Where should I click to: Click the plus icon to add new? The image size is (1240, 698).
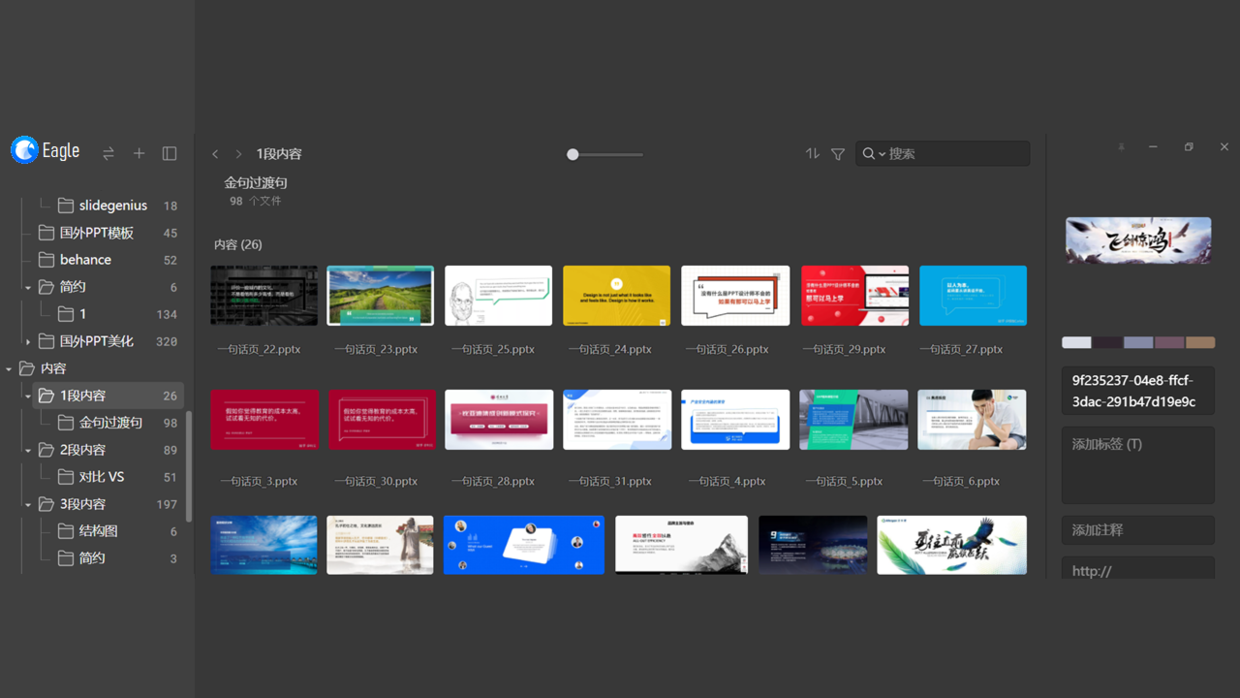pos(139,154)
